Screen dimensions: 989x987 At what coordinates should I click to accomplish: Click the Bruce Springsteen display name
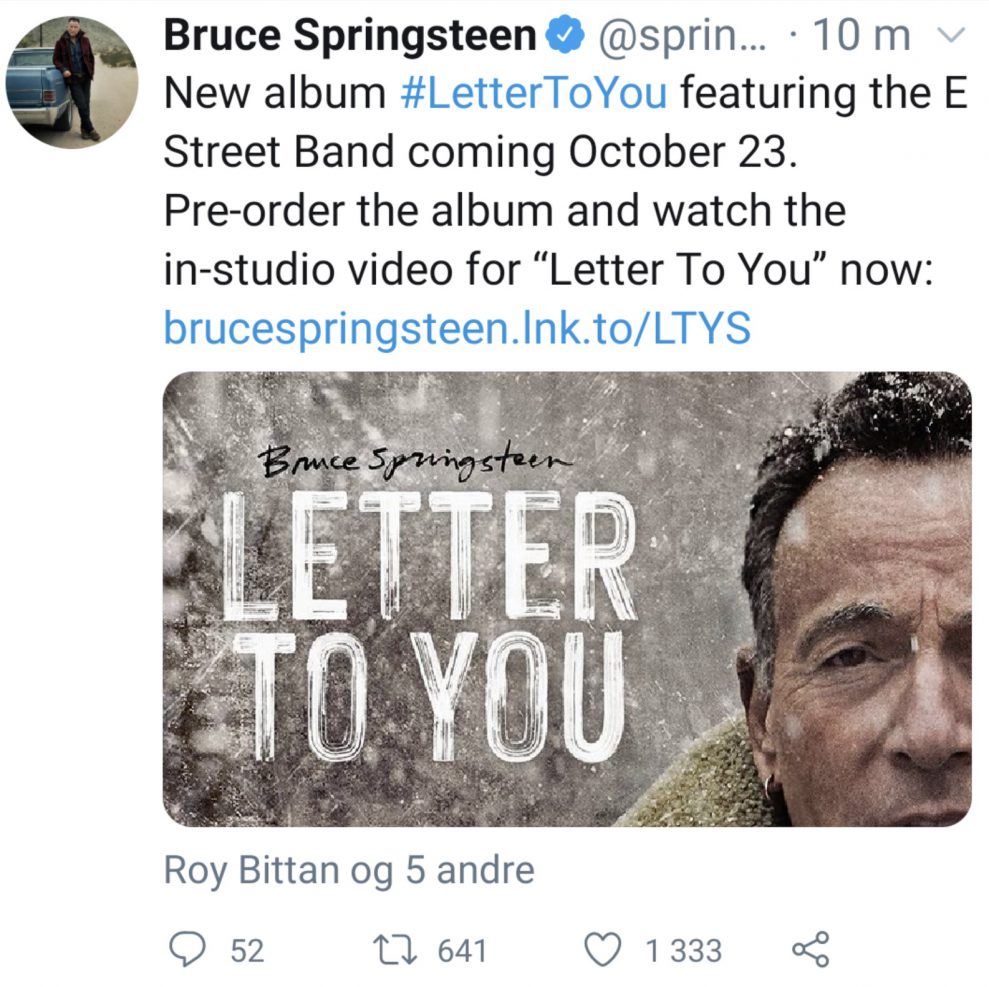coord(350,37)
